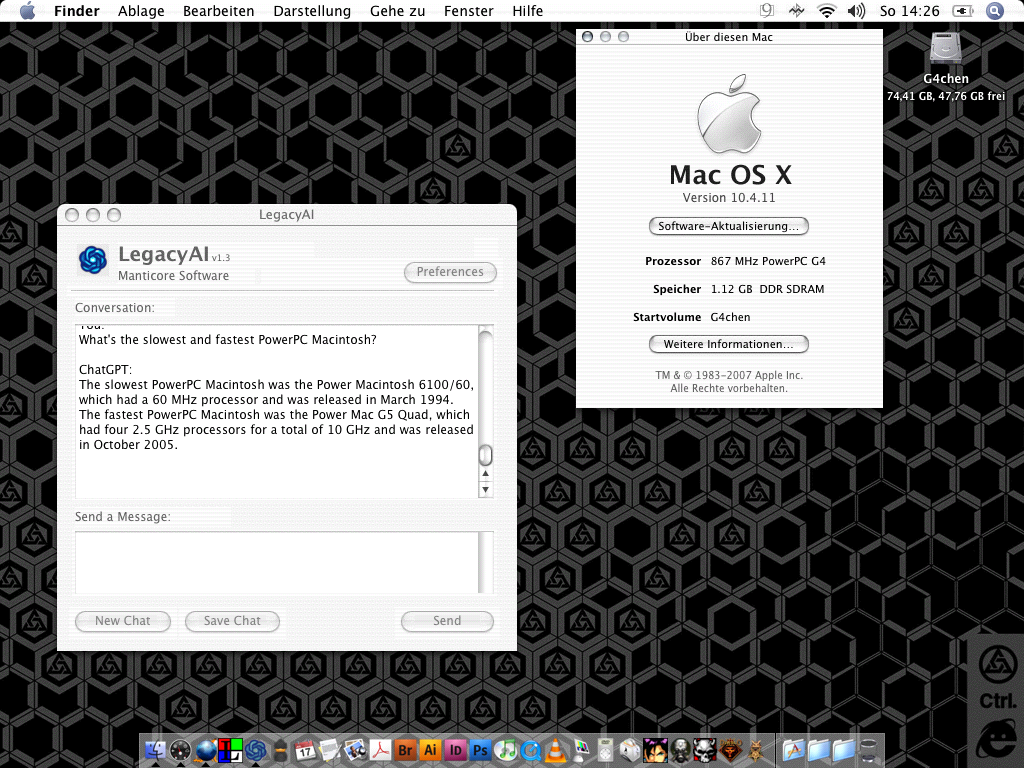Click the 'ChatGPT:' label in the conversation
This screenshot has height=768, width=1024.
(105, 370)
